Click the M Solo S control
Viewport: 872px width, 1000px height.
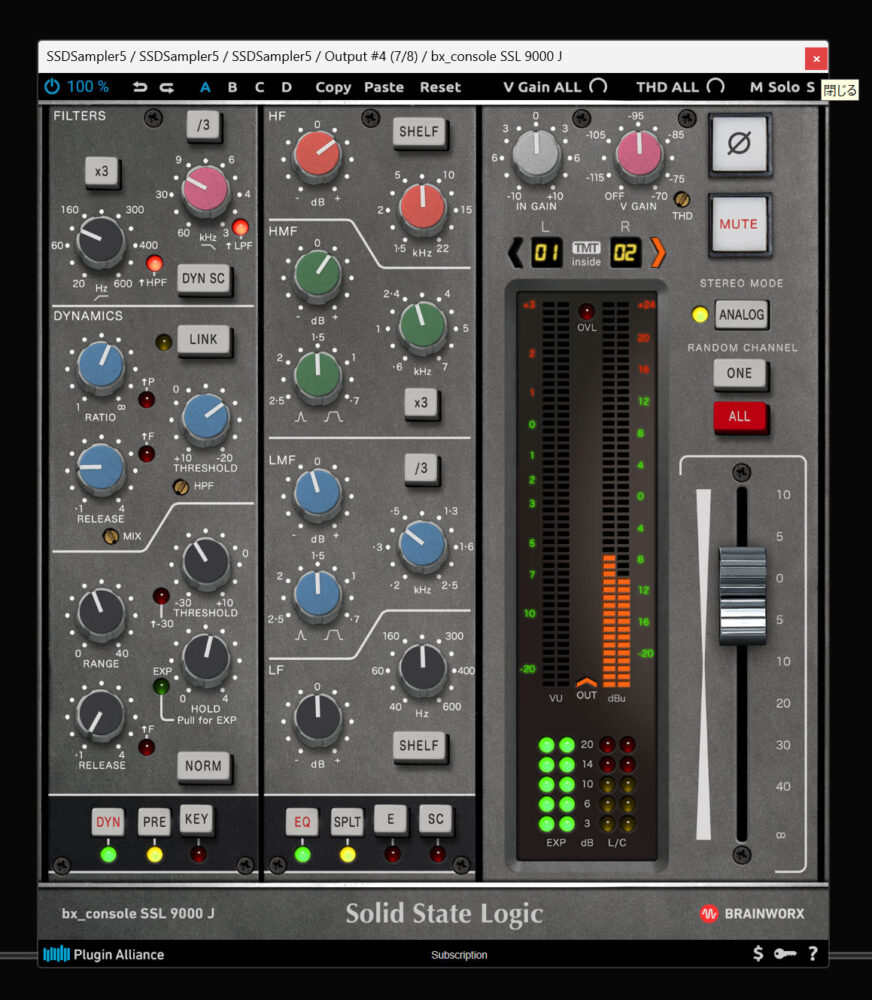782,87
